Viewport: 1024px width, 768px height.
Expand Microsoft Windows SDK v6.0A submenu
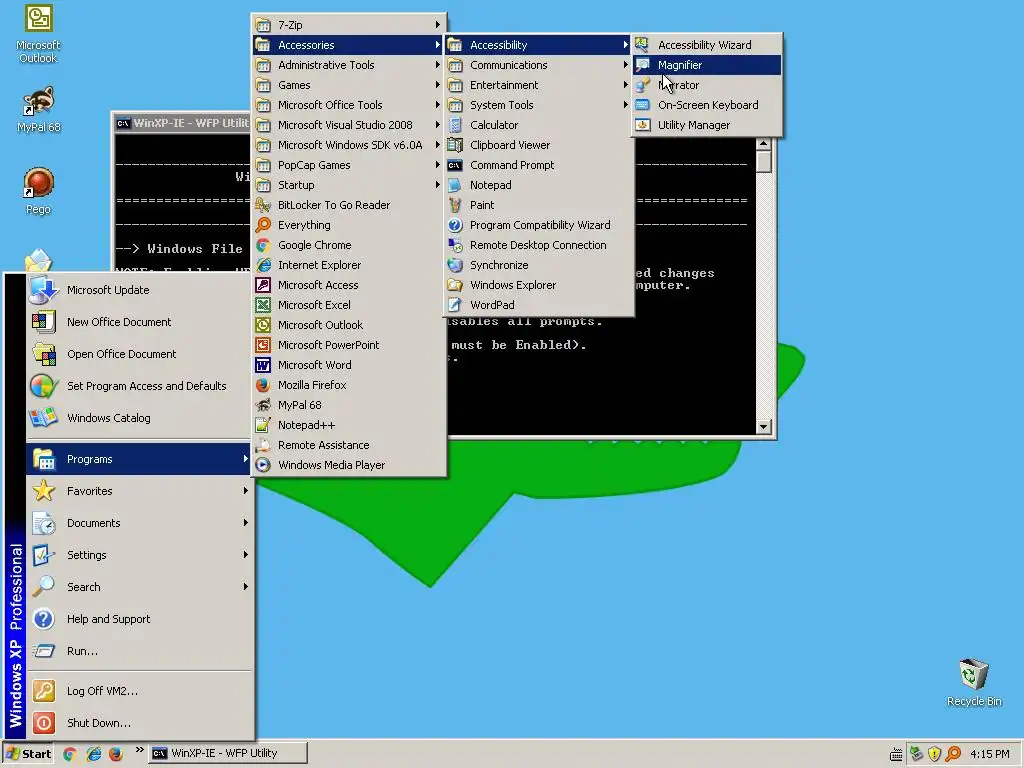click(349, 145)
